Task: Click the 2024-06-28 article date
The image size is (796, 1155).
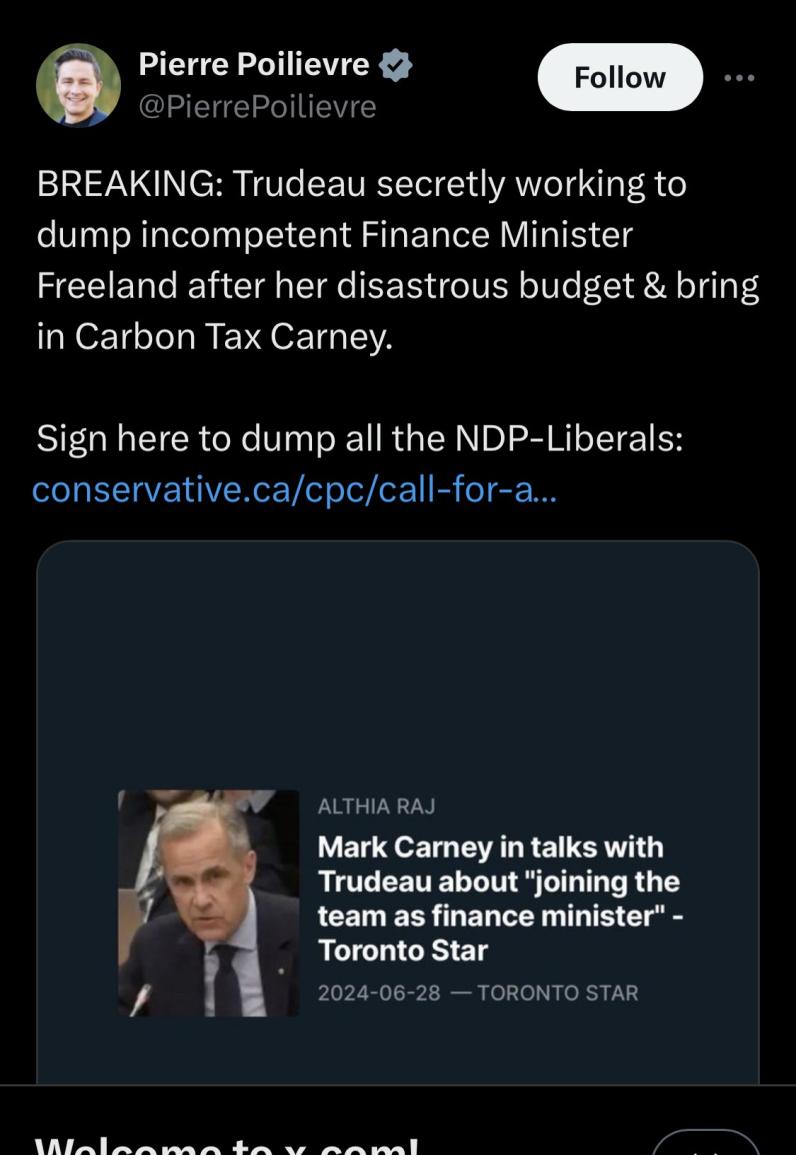Action: [379, 993]
